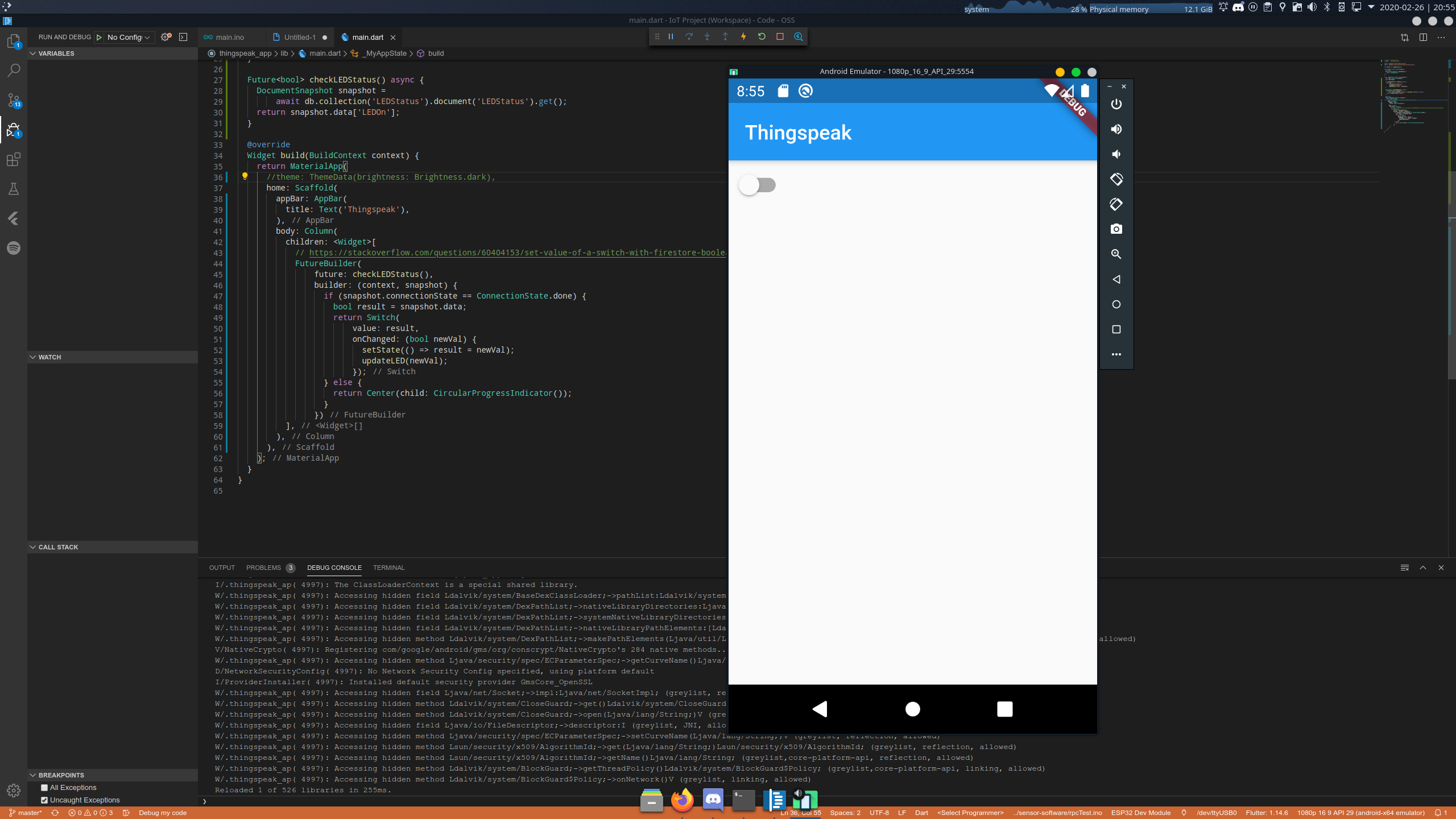Trigger Flutter hot reload with lightning icon

[x=743, y=36]
